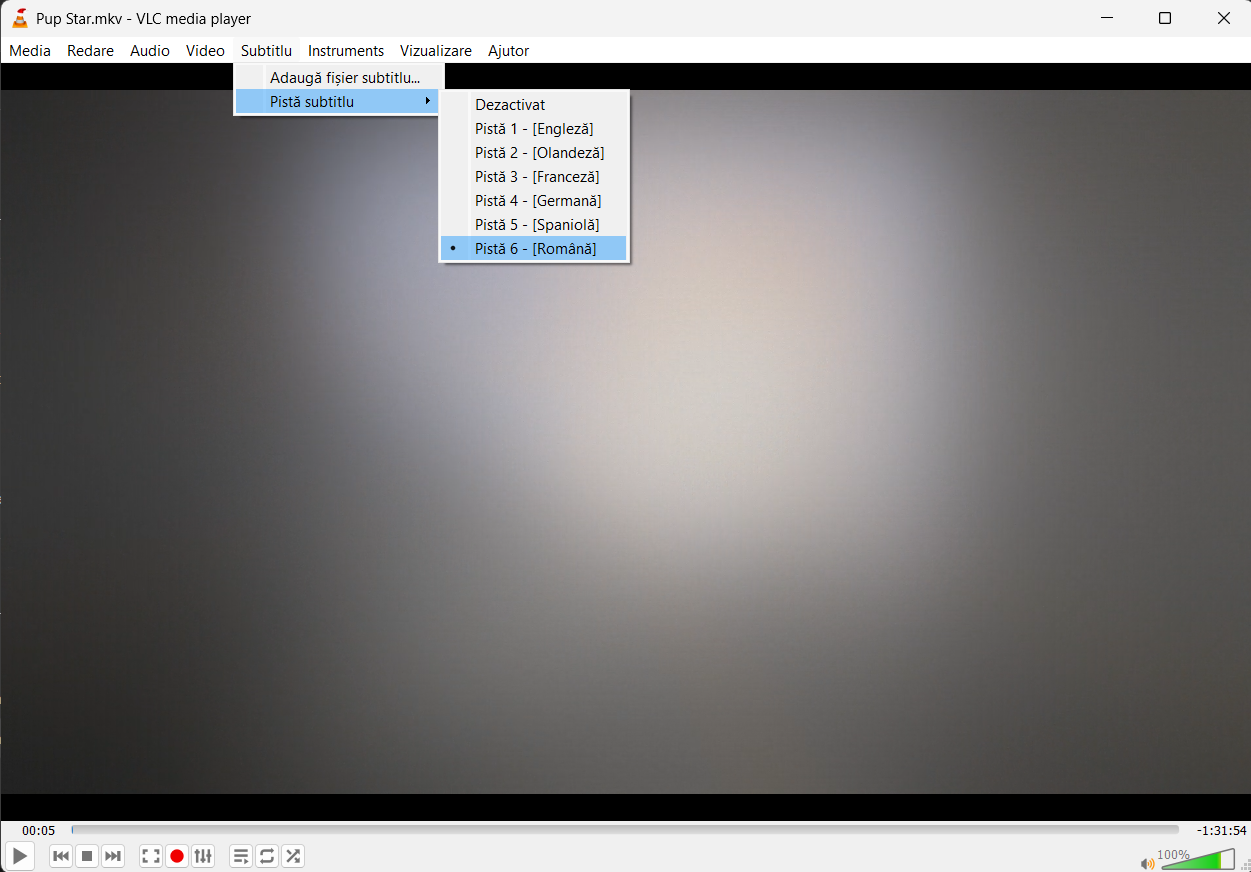Toggle the loop playback mode

(267, 856)
